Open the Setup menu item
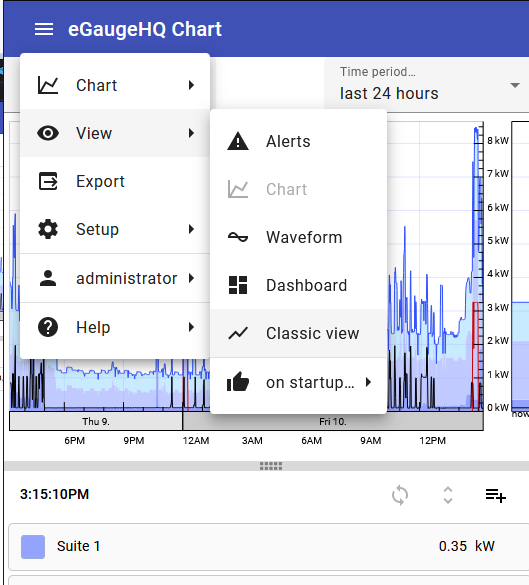This screenshot has height=585, width=529. click(115, 229)
